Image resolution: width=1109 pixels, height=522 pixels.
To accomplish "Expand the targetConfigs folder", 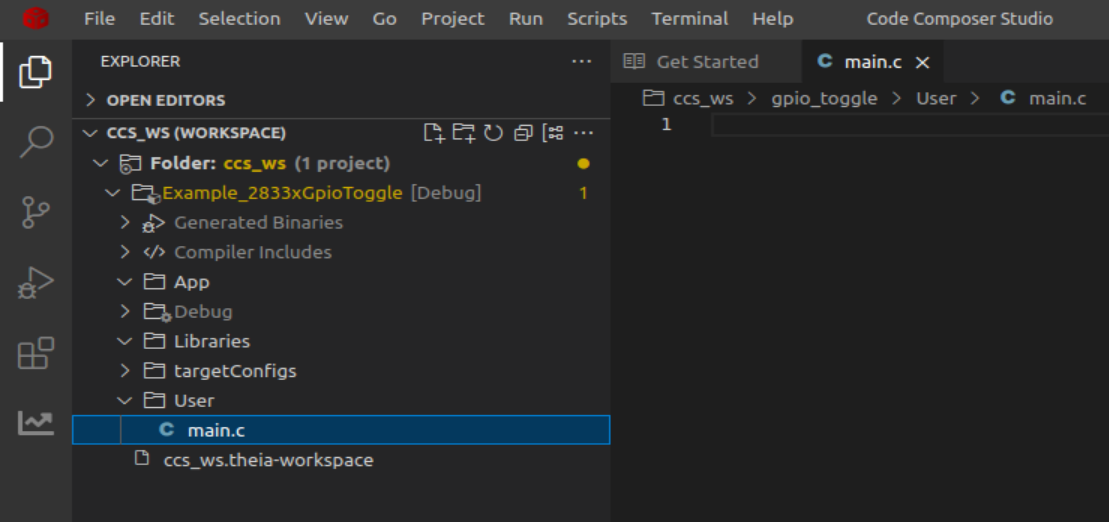I will tap(125, 371).
